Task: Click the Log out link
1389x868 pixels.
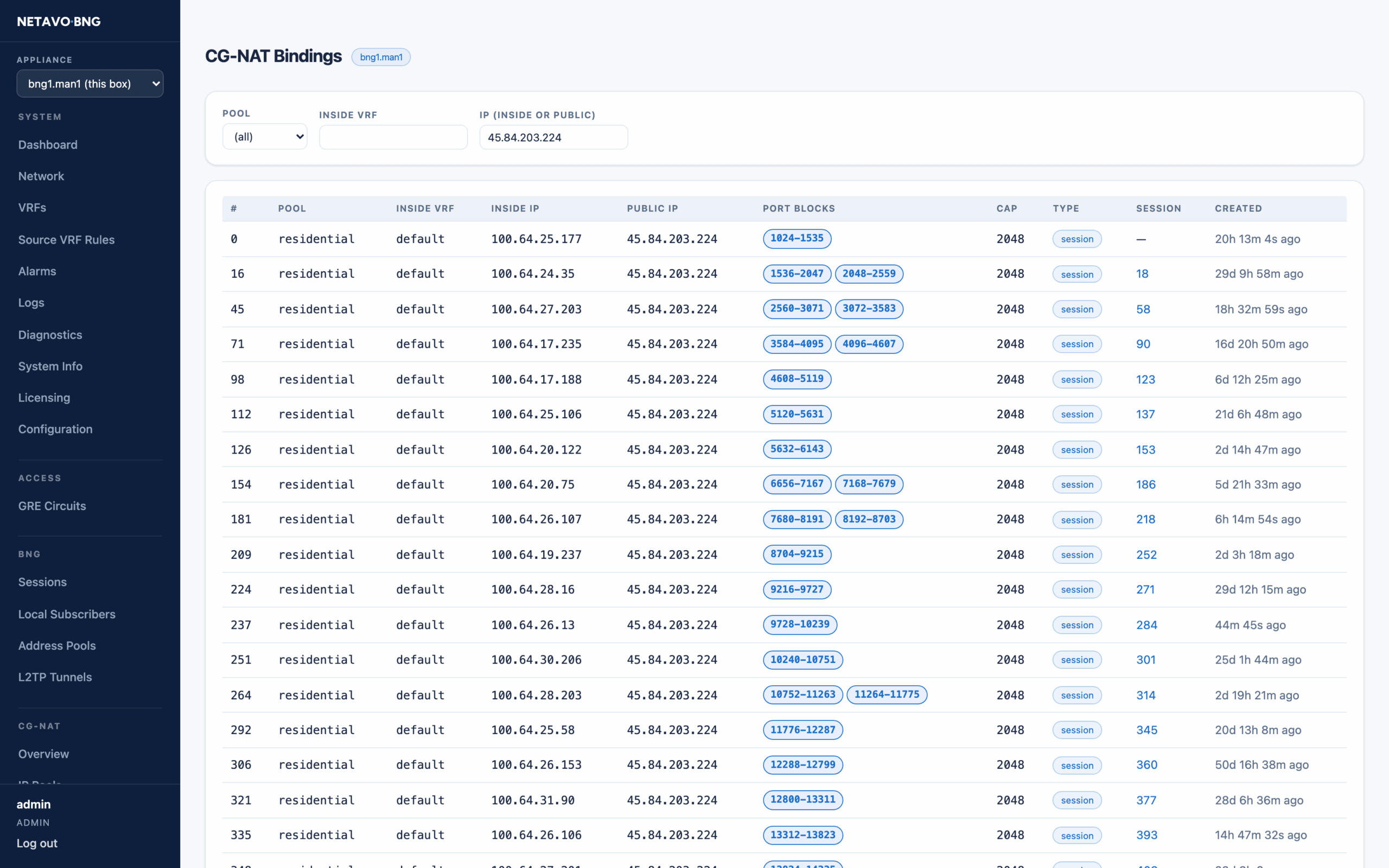Action: [37, 843]
